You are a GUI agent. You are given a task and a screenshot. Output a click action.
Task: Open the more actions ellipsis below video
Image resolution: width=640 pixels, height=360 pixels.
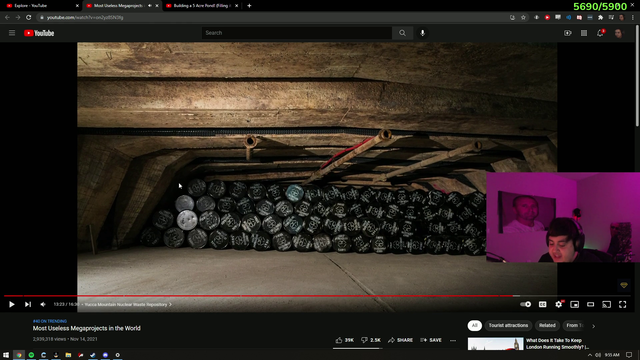[453, 340]
